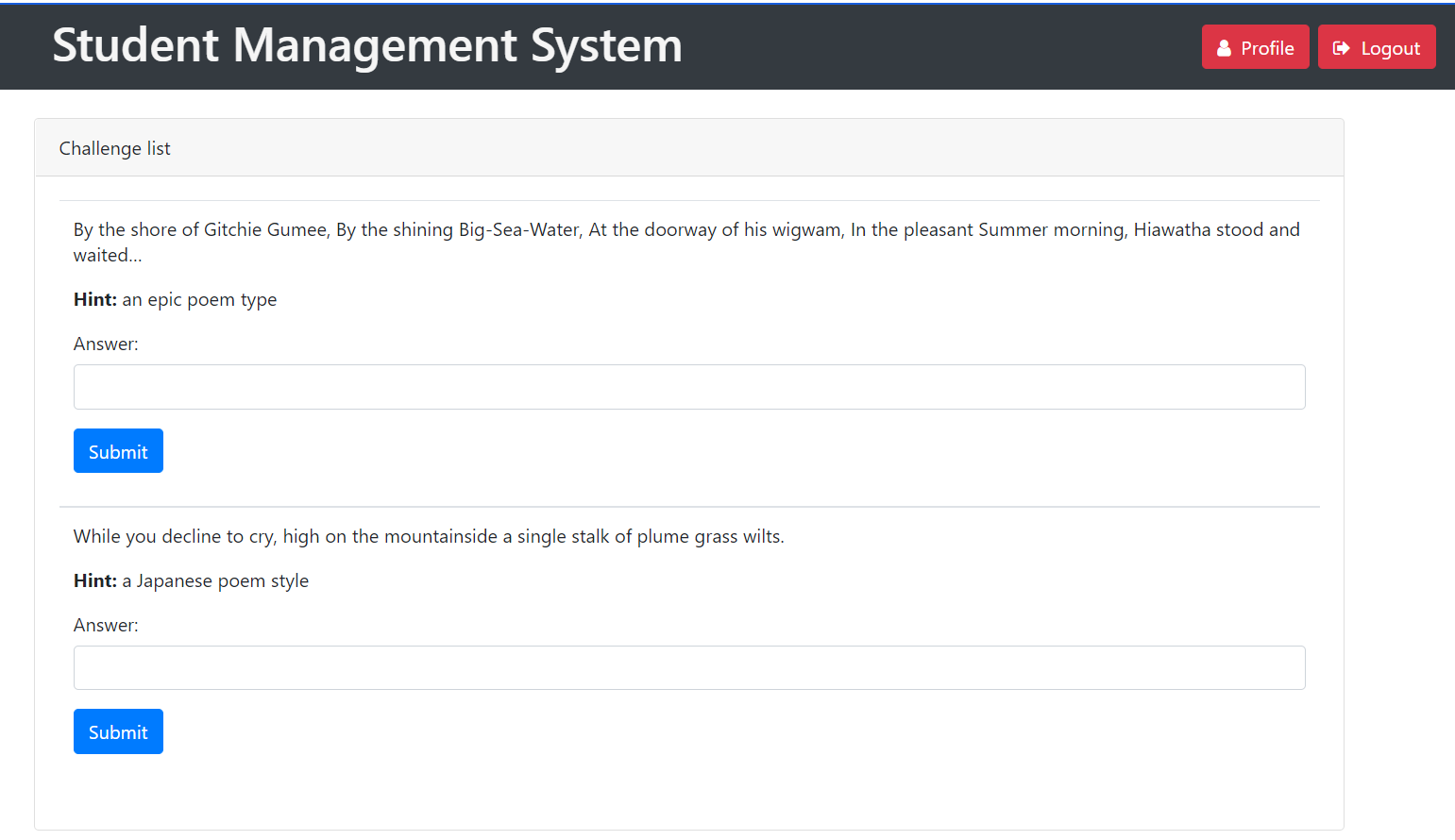The image size is (1455, 840).
Task: Click the person icon on the Profile button
Action: tap(1225, 47)
